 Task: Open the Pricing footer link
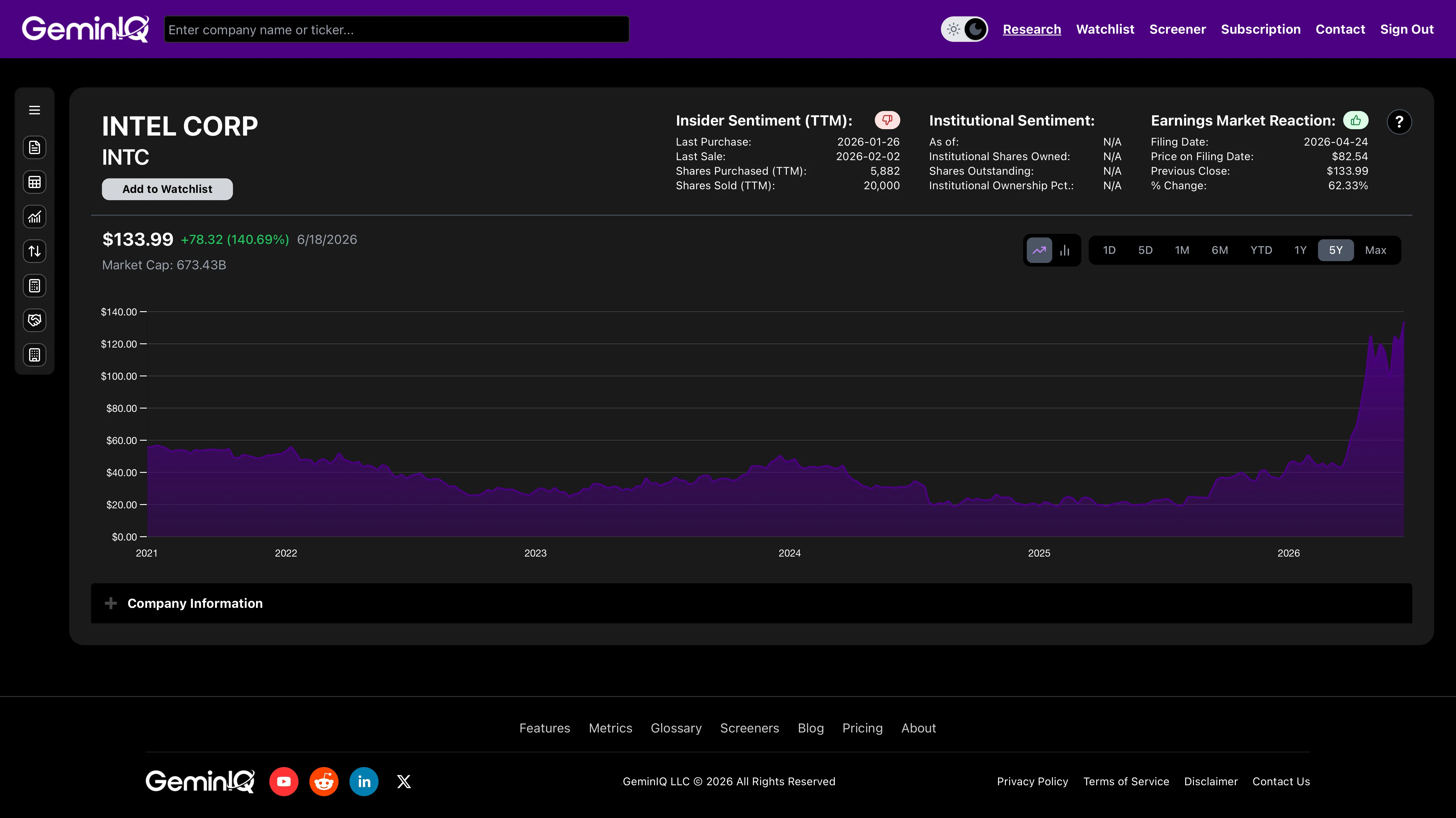coord(862,728)
